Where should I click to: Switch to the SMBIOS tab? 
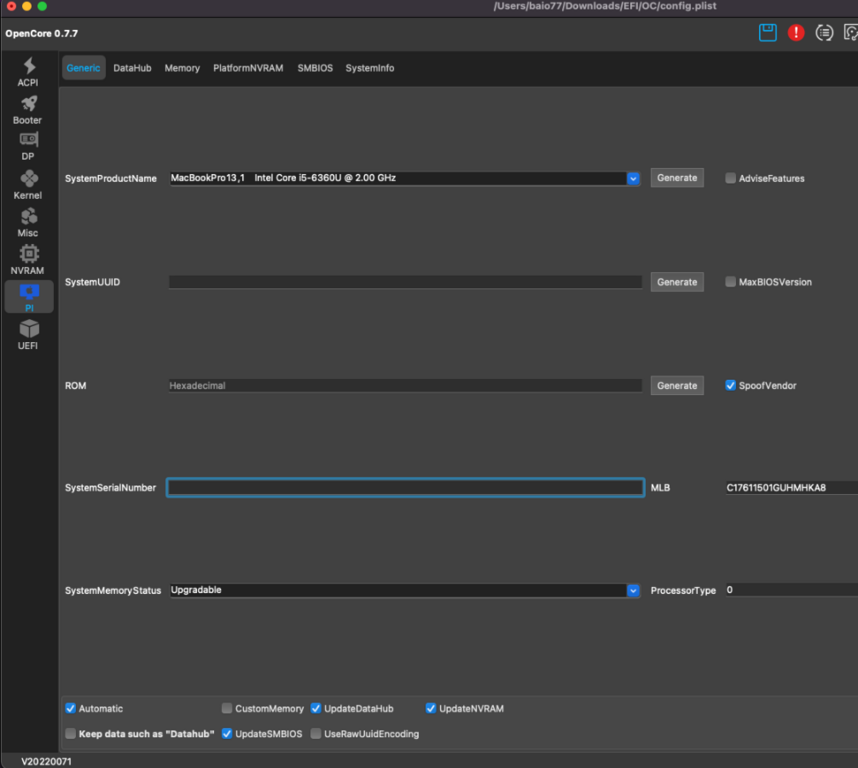coord(315,68)
